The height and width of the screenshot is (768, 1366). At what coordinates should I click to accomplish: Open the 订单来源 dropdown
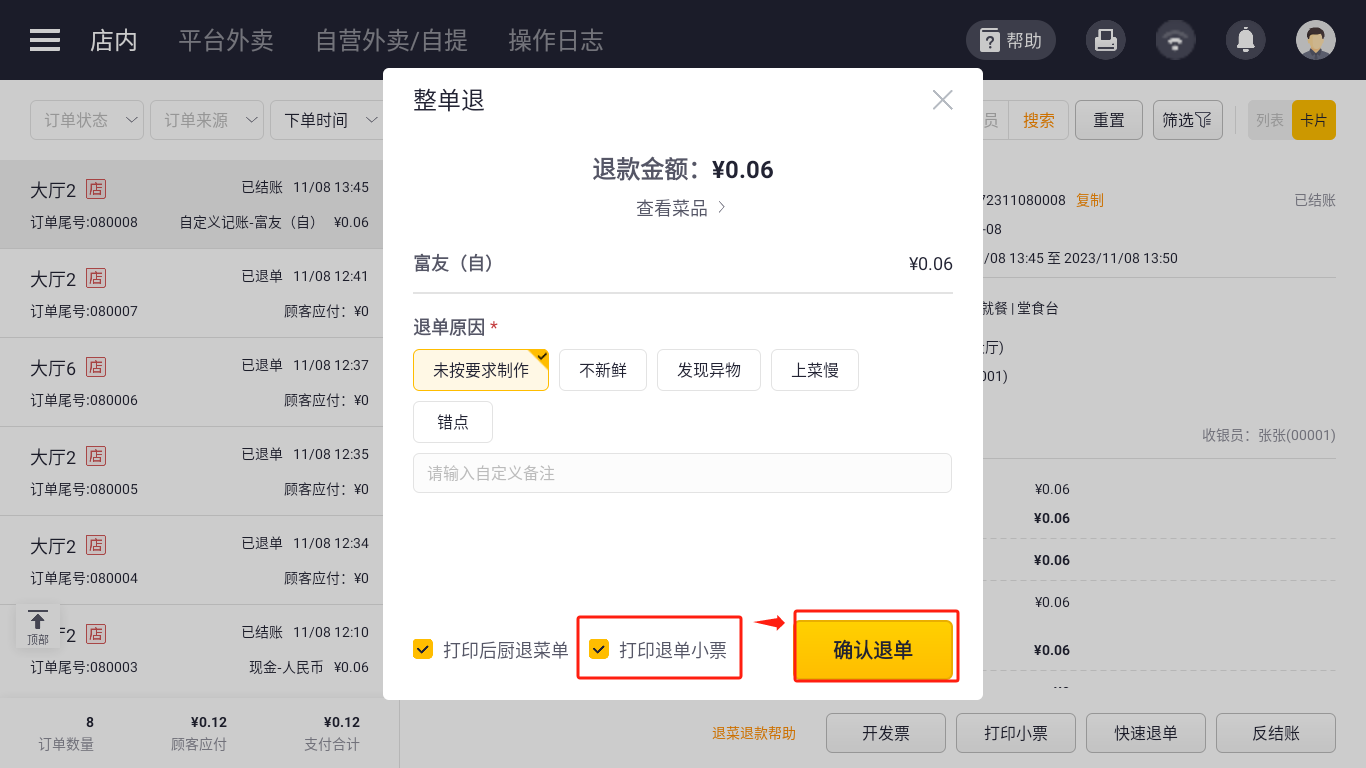[207, 120]
